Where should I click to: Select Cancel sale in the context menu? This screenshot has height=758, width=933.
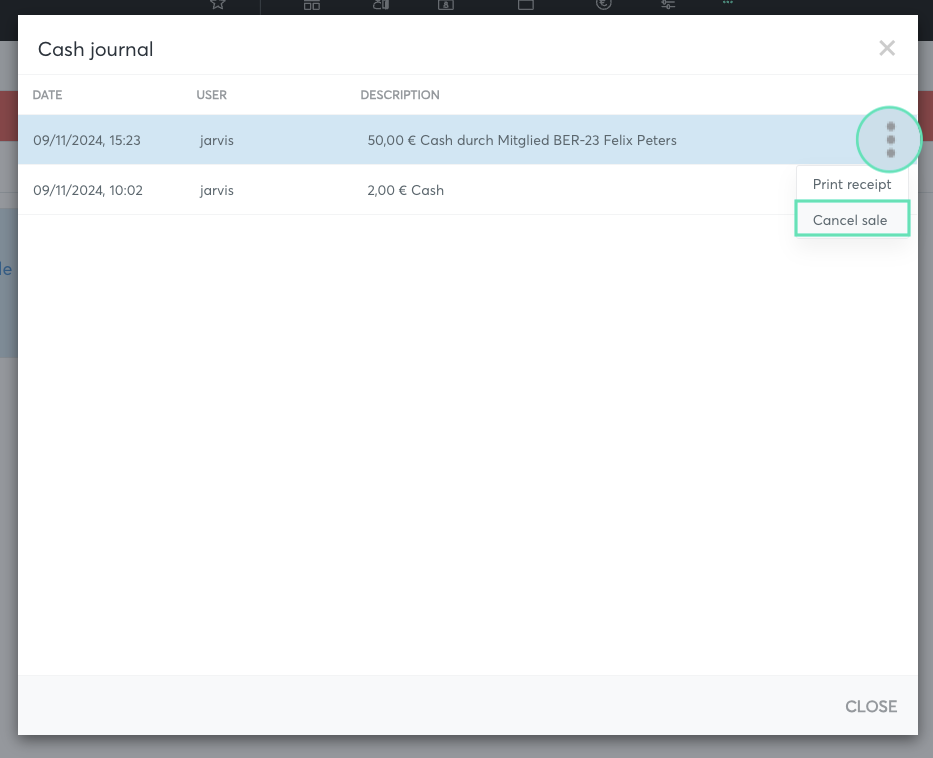pos(851,220)
